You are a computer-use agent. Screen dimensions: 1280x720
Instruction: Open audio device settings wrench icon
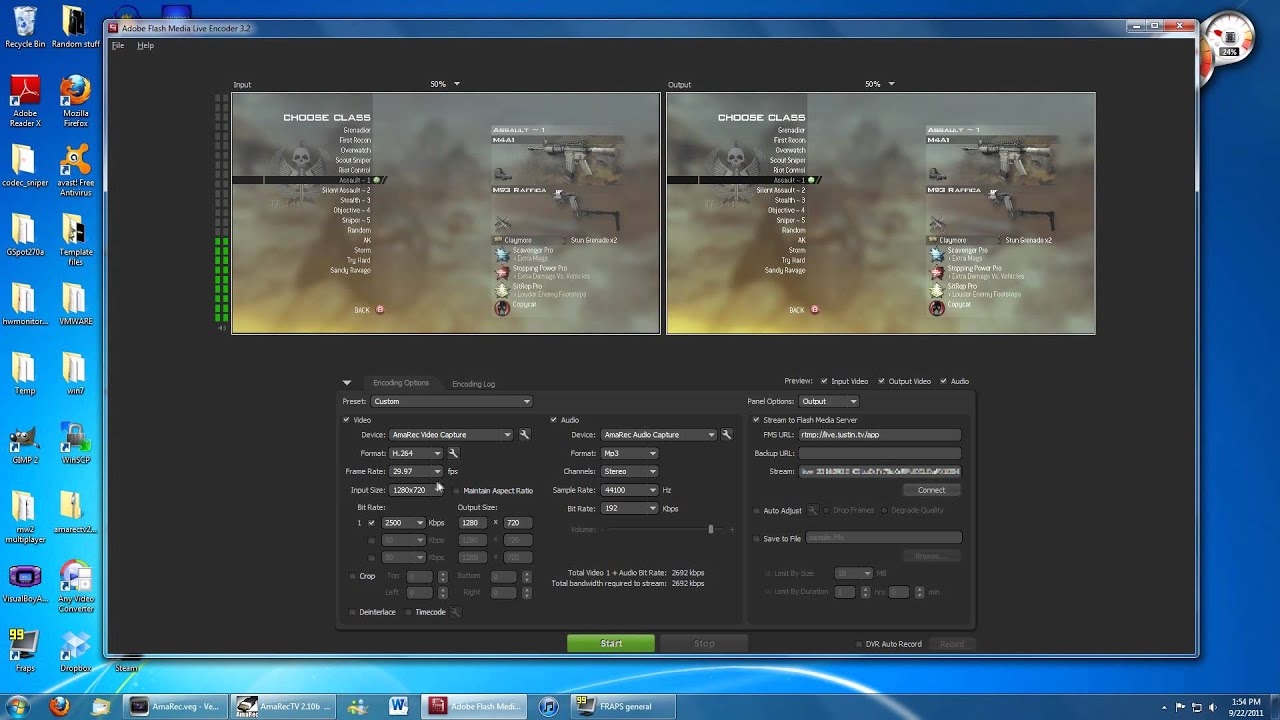(x=727, y=435)
